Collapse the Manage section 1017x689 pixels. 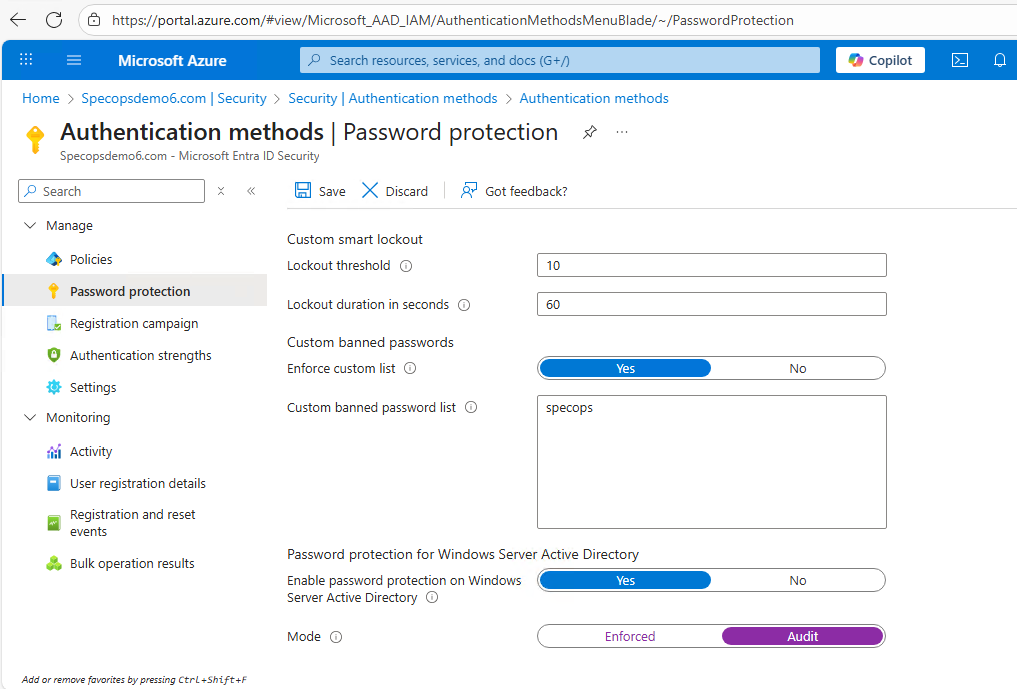pyautogui.click(x=29, y=226)
